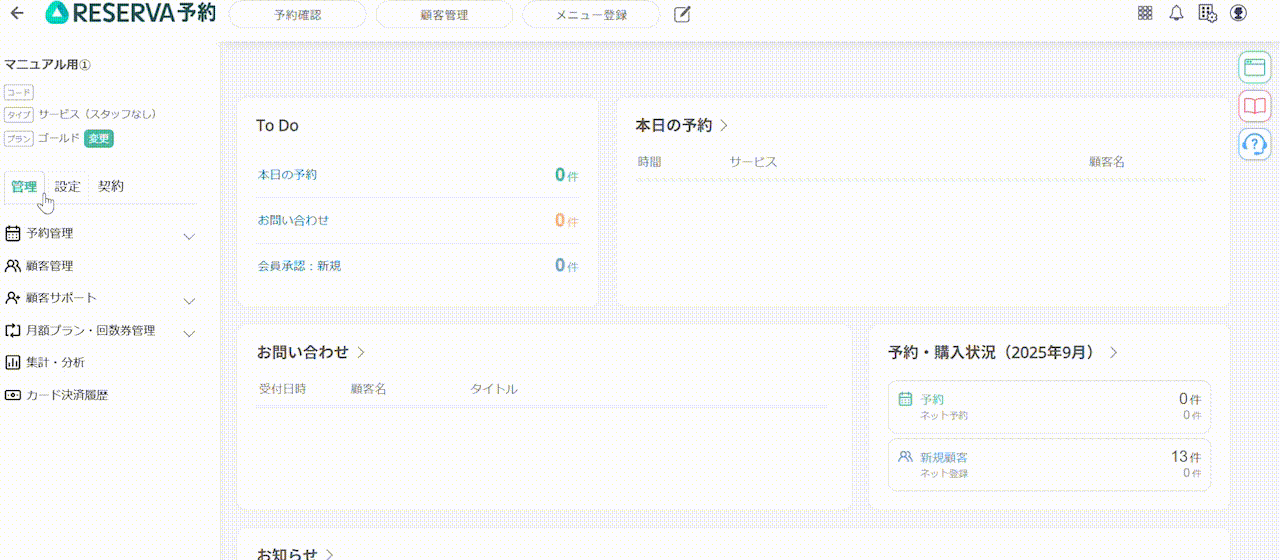Viewport: 1280px width, 560px height.
Task: Expand the 予約管理 chevron
Action: pos(189,237)
